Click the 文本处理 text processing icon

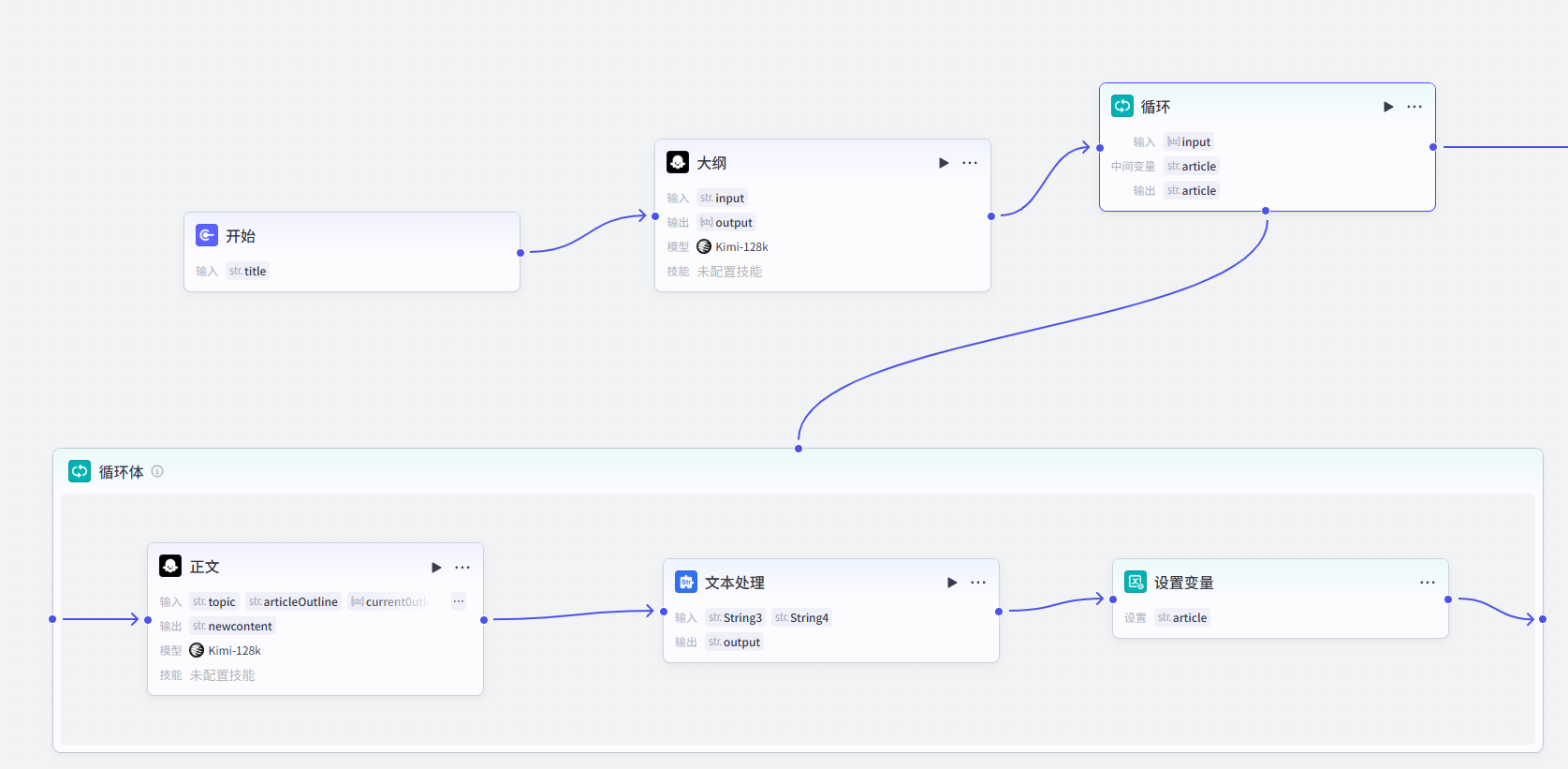(x=686, y=582)
